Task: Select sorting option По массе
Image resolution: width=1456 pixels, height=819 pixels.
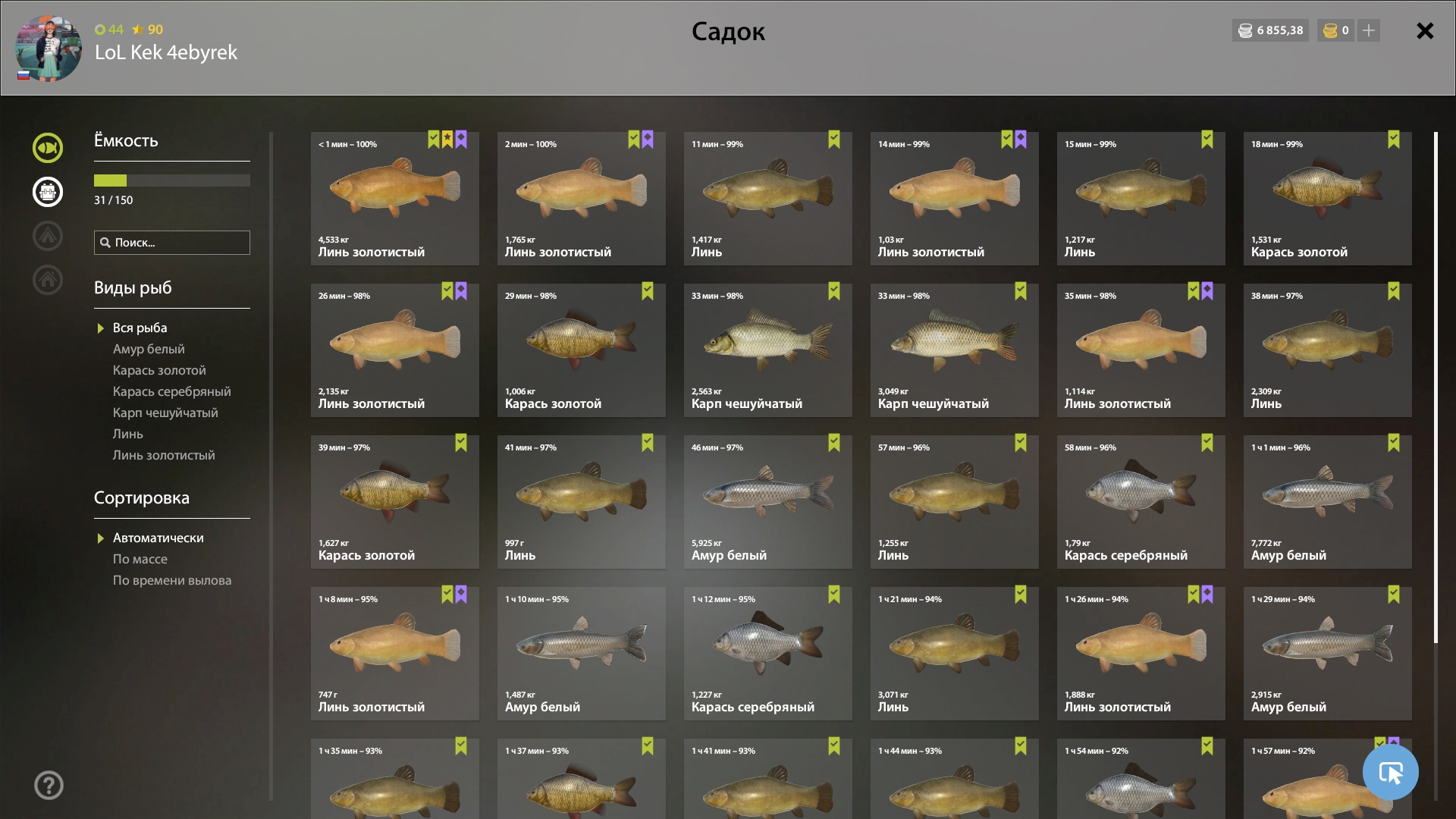Action: coord(140,559)
